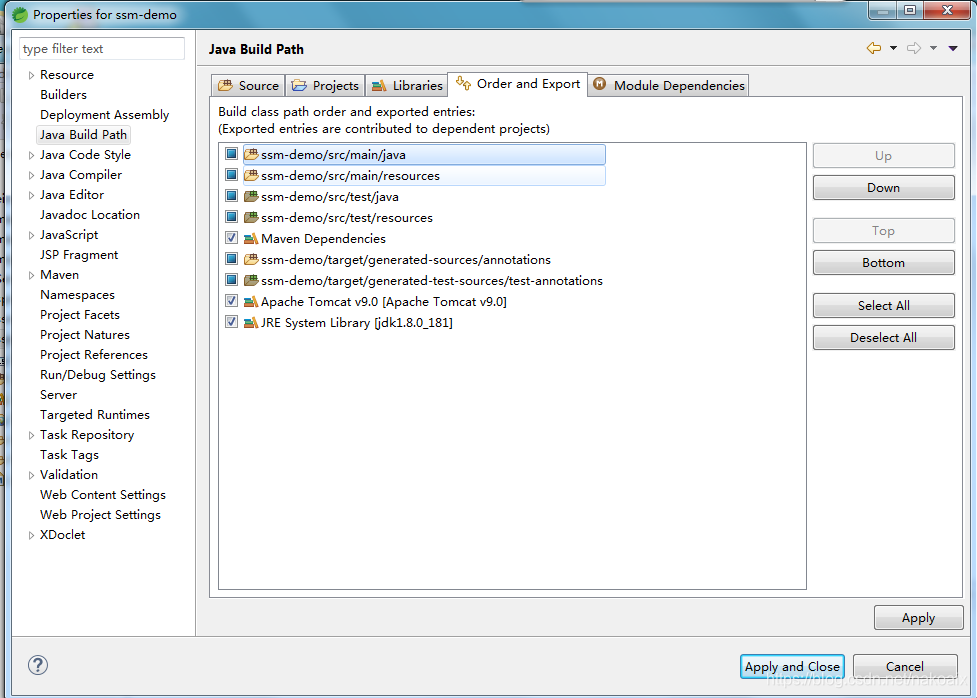Expand the Resource tree node
The height and width of the screenshot is (698, 977).
[x=31, y=75]
